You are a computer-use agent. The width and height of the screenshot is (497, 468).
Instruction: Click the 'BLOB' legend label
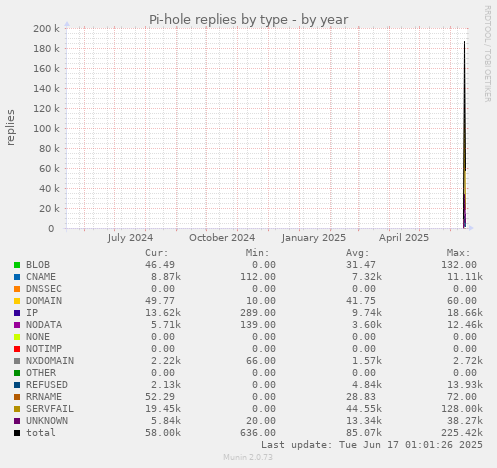[38, 265]
